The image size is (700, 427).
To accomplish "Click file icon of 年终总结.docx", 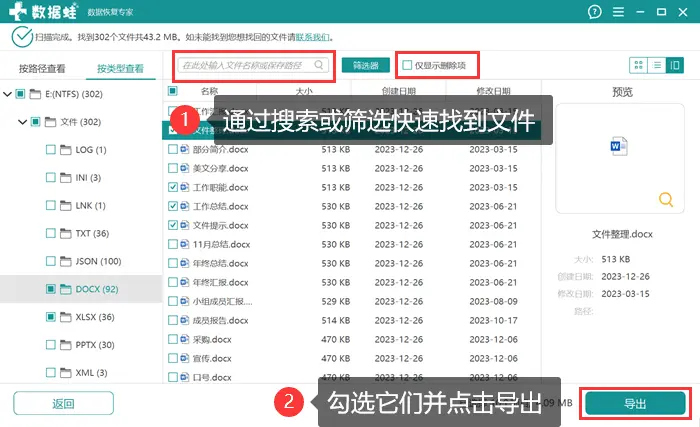I will click(185, 263).
